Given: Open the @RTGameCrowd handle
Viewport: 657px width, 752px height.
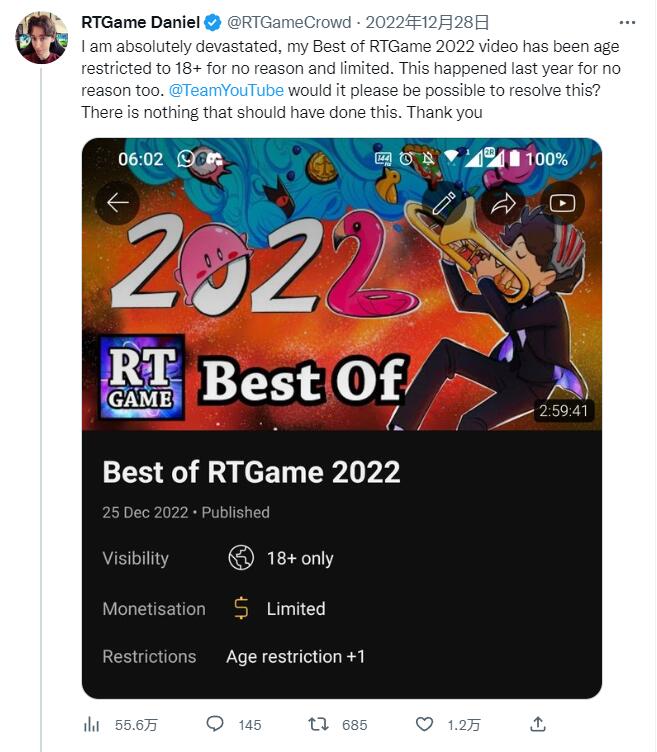Looking at the screenshot, I should (x=289, y=22).
